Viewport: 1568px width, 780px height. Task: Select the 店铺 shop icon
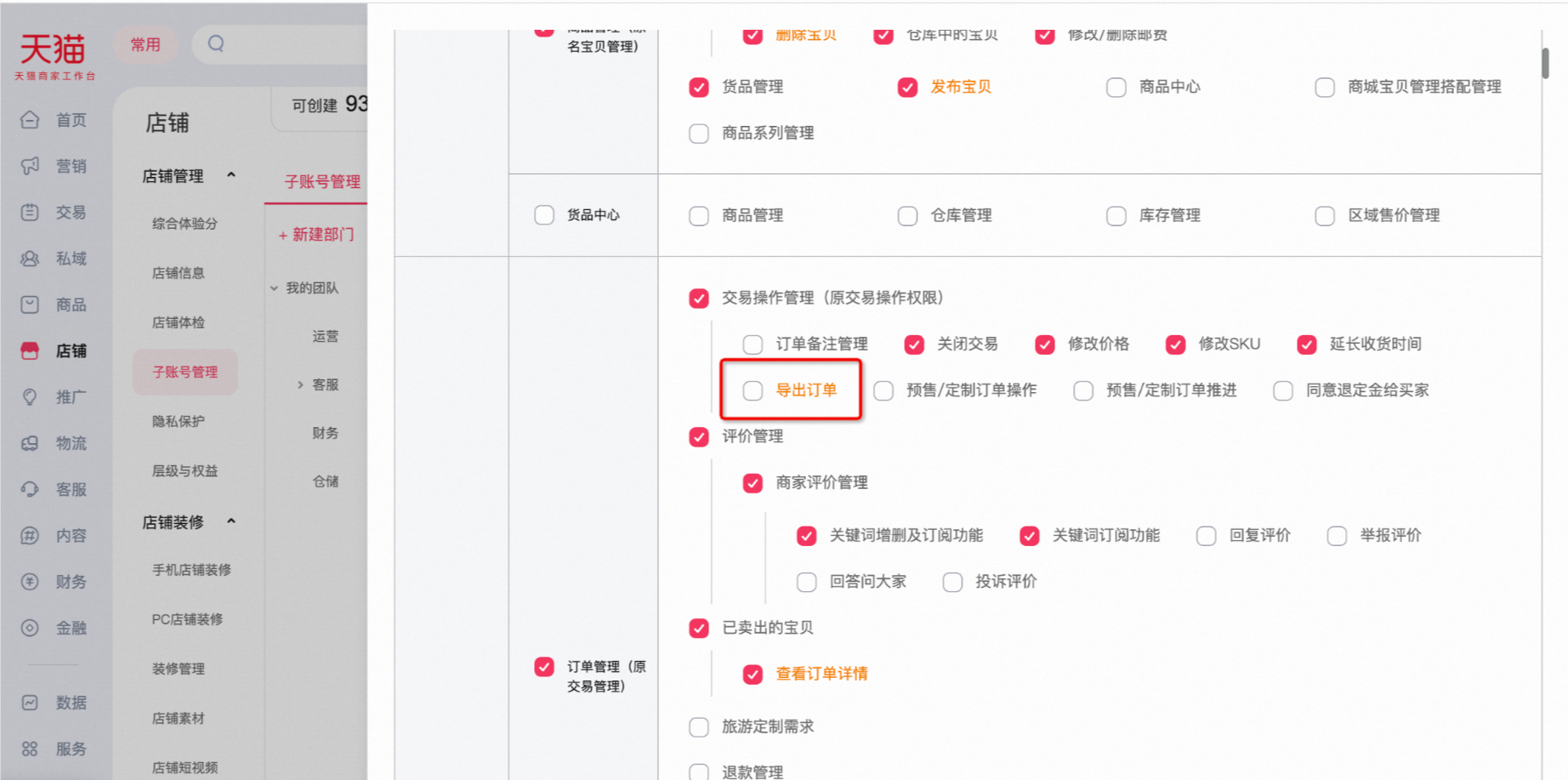[x=30, y=350]
